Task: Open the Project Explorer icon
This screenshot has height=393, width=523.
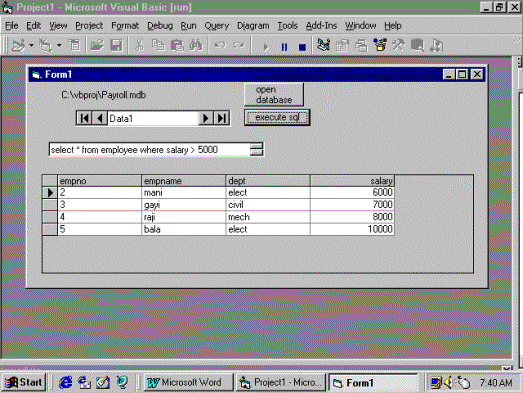Action: pos(323,45)
